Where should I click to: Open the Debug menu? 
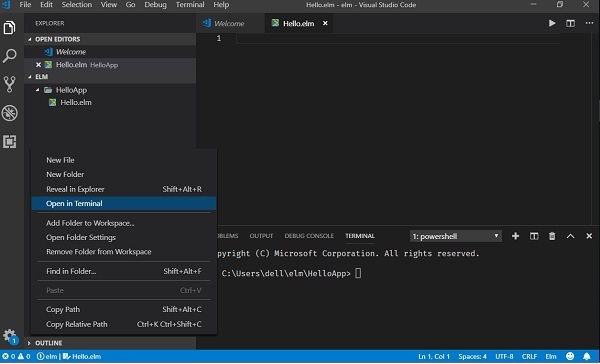(x=155, y=5)
